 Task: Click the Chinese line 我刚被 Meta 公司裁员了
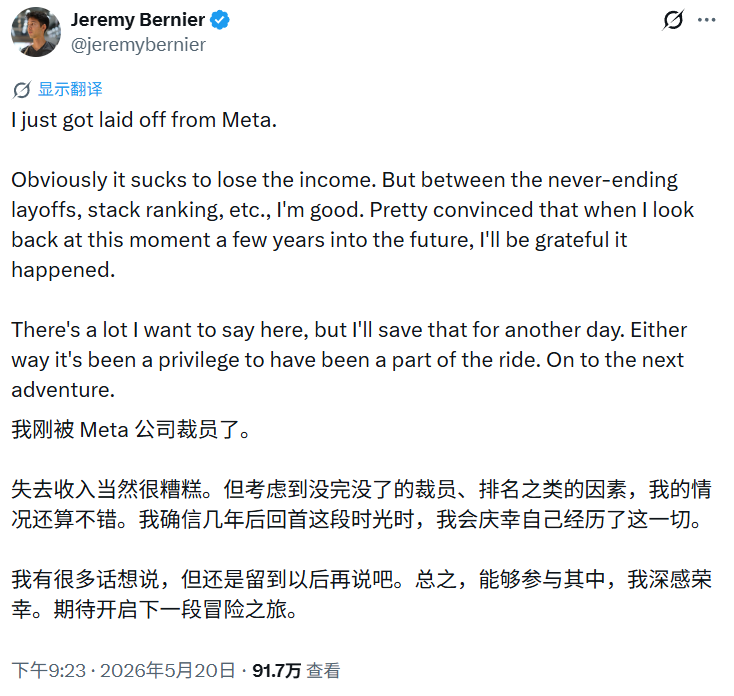tap(131, 430)
